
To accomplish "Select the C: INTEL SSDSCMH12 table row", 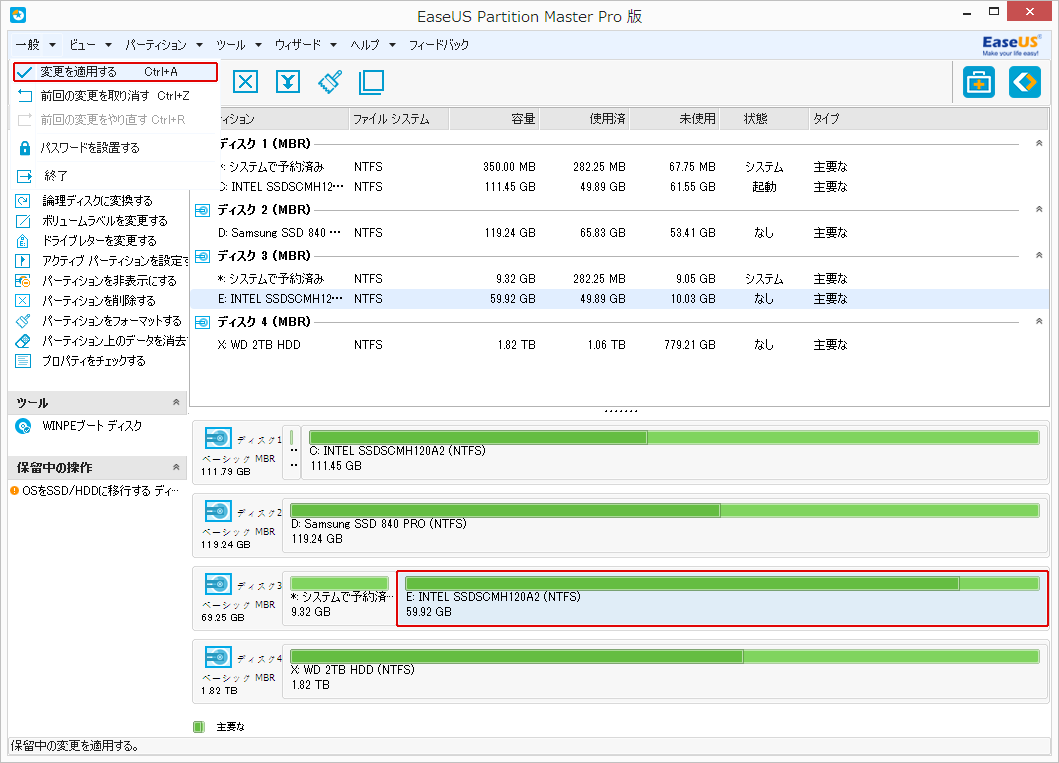I will (619, 187).
